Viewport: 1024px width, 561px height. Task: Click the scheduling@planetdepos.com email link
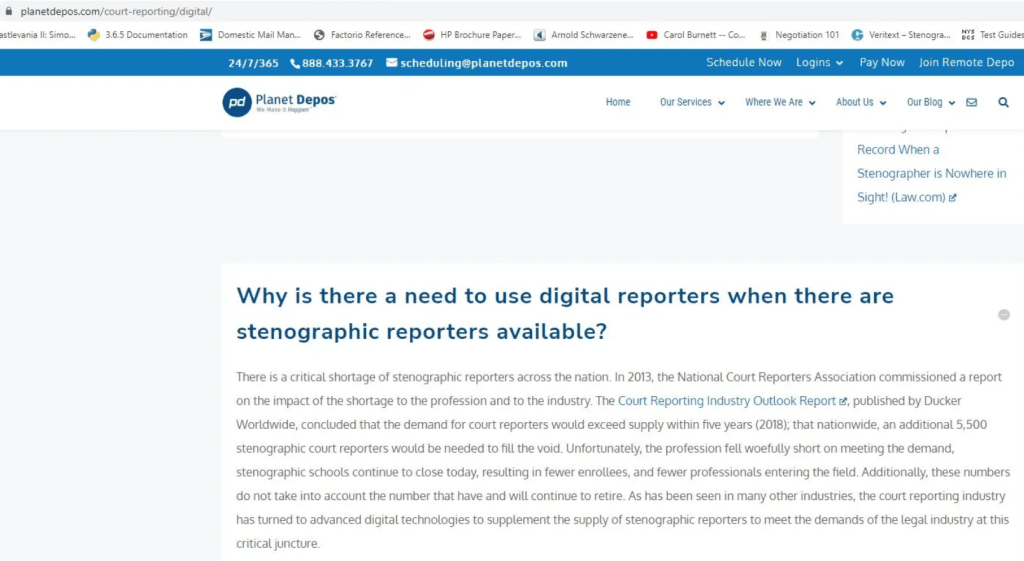coord(483,63)
